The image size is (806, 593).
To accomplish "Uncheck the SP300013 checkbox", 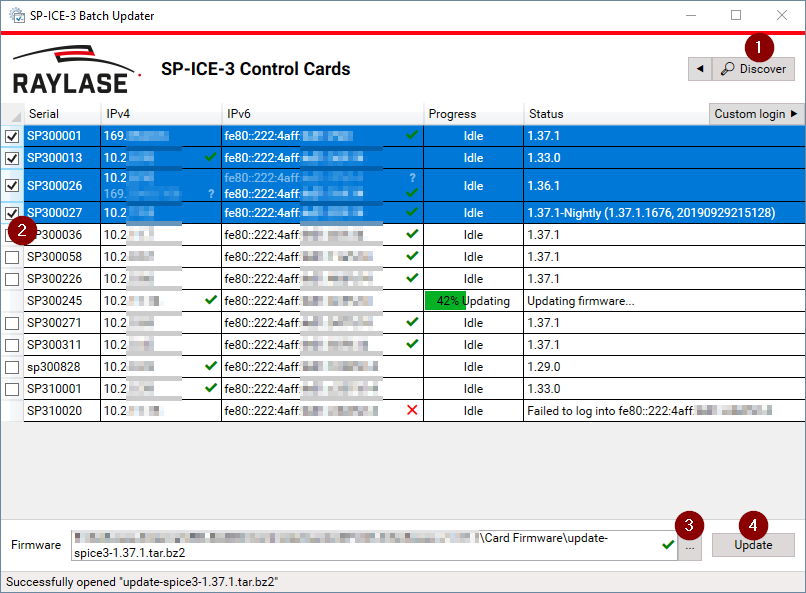I will 12,158.
